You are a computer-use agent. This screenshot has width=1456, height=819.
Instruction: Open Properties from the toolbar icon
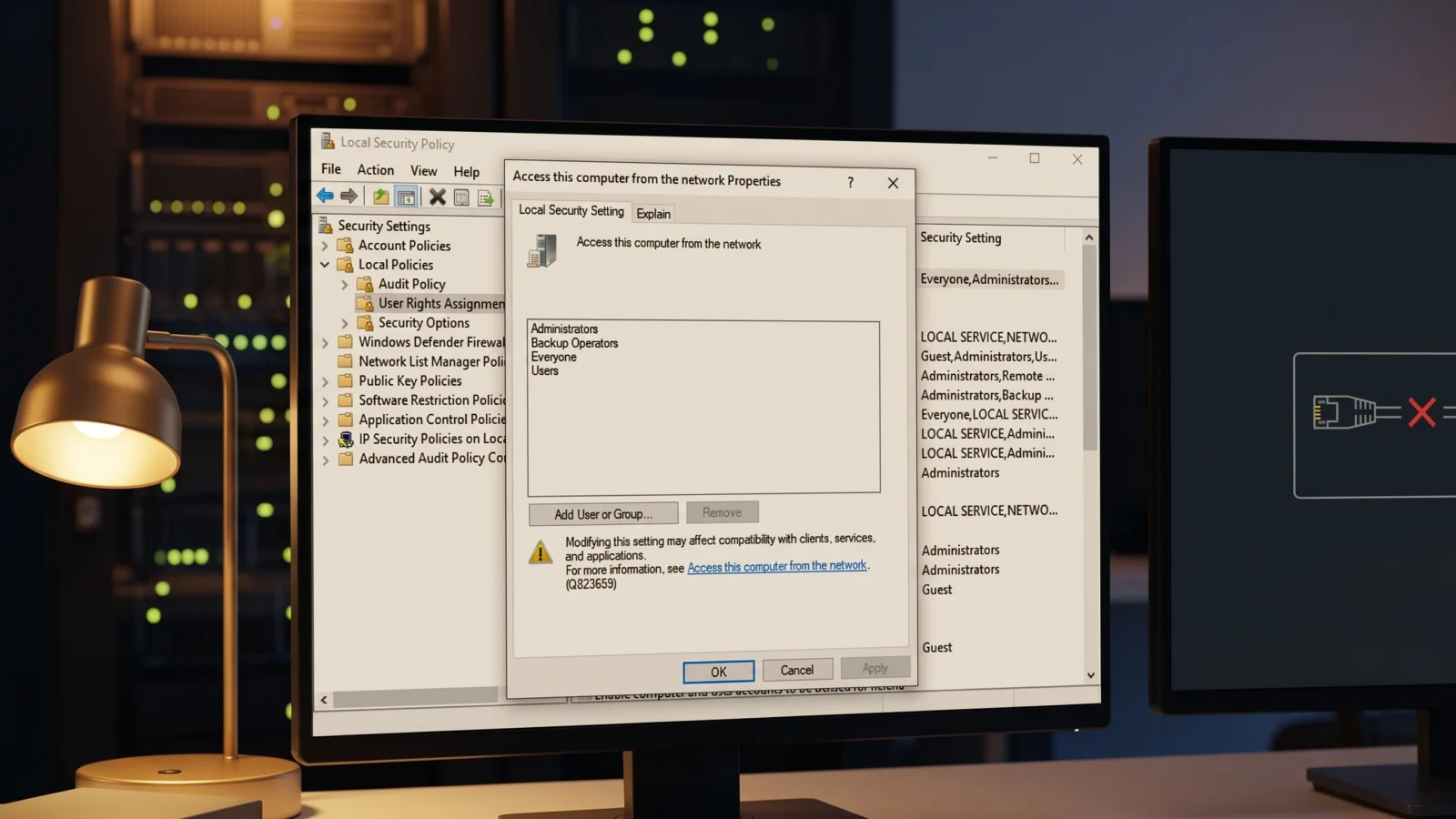[x=461, y=197]
